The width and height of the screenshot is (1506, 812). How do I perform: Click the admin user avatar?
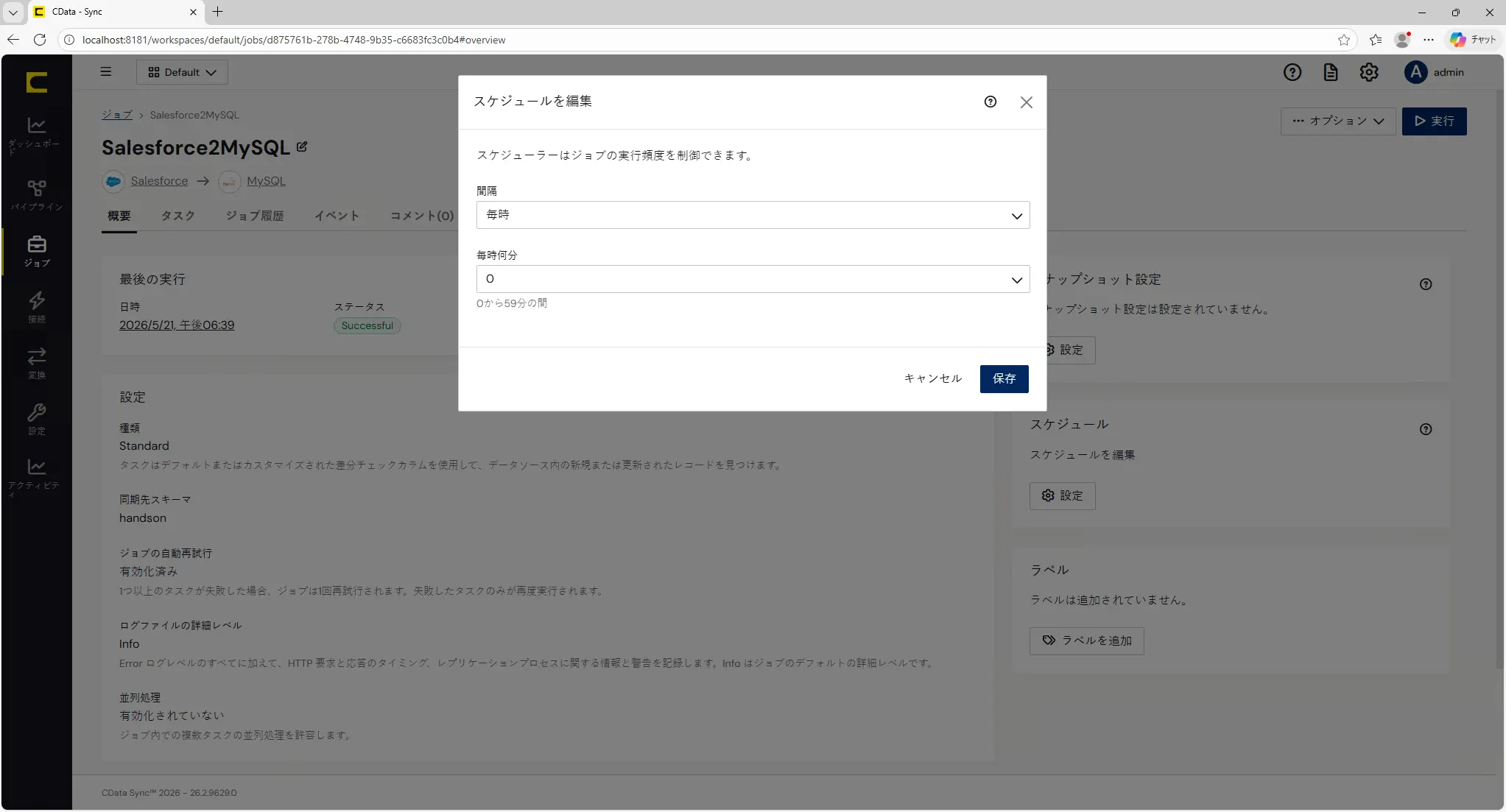coord(1415,72)
